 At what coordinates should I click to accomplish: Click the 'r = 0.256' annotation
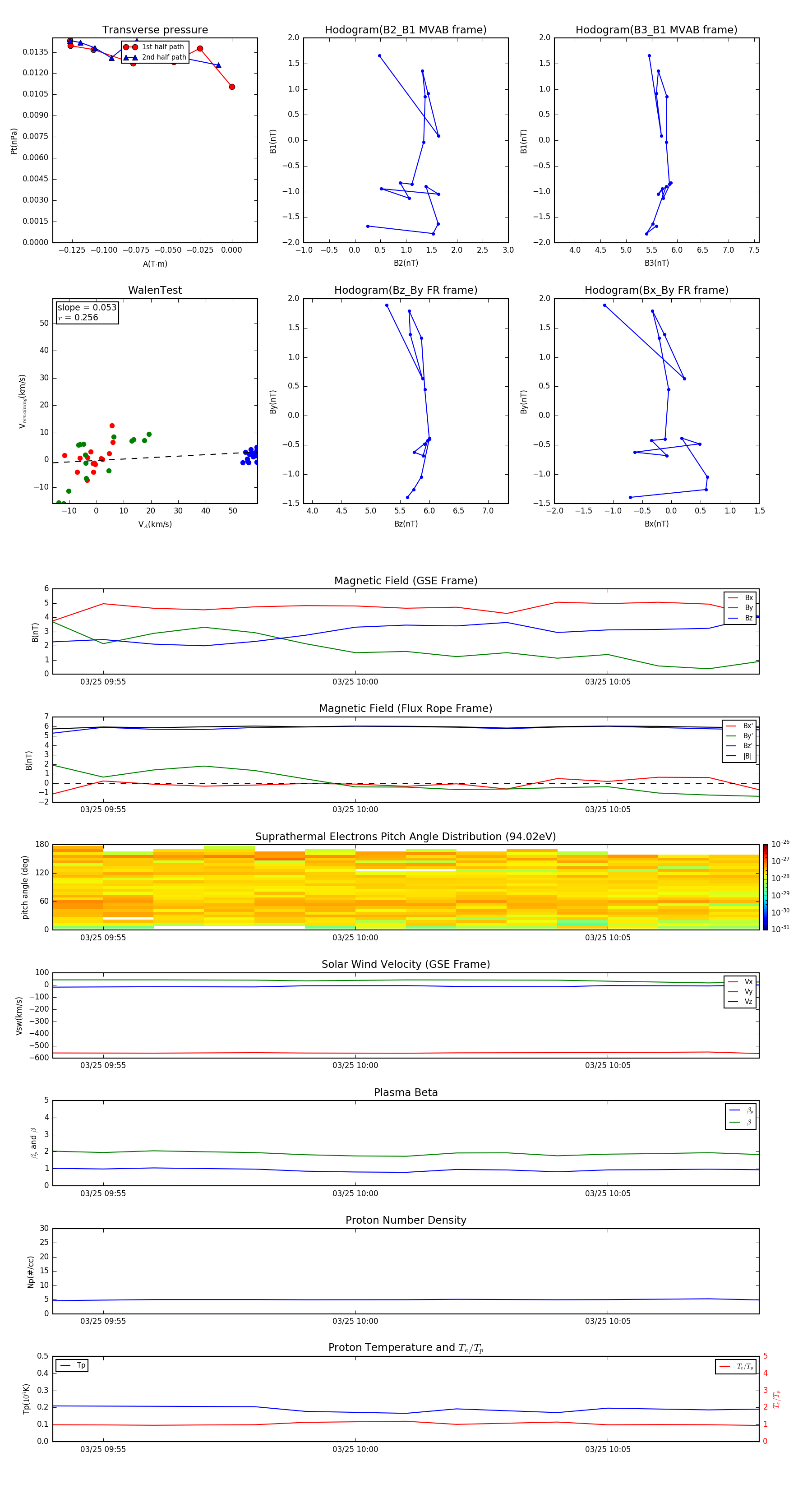[x=78, y=317]
